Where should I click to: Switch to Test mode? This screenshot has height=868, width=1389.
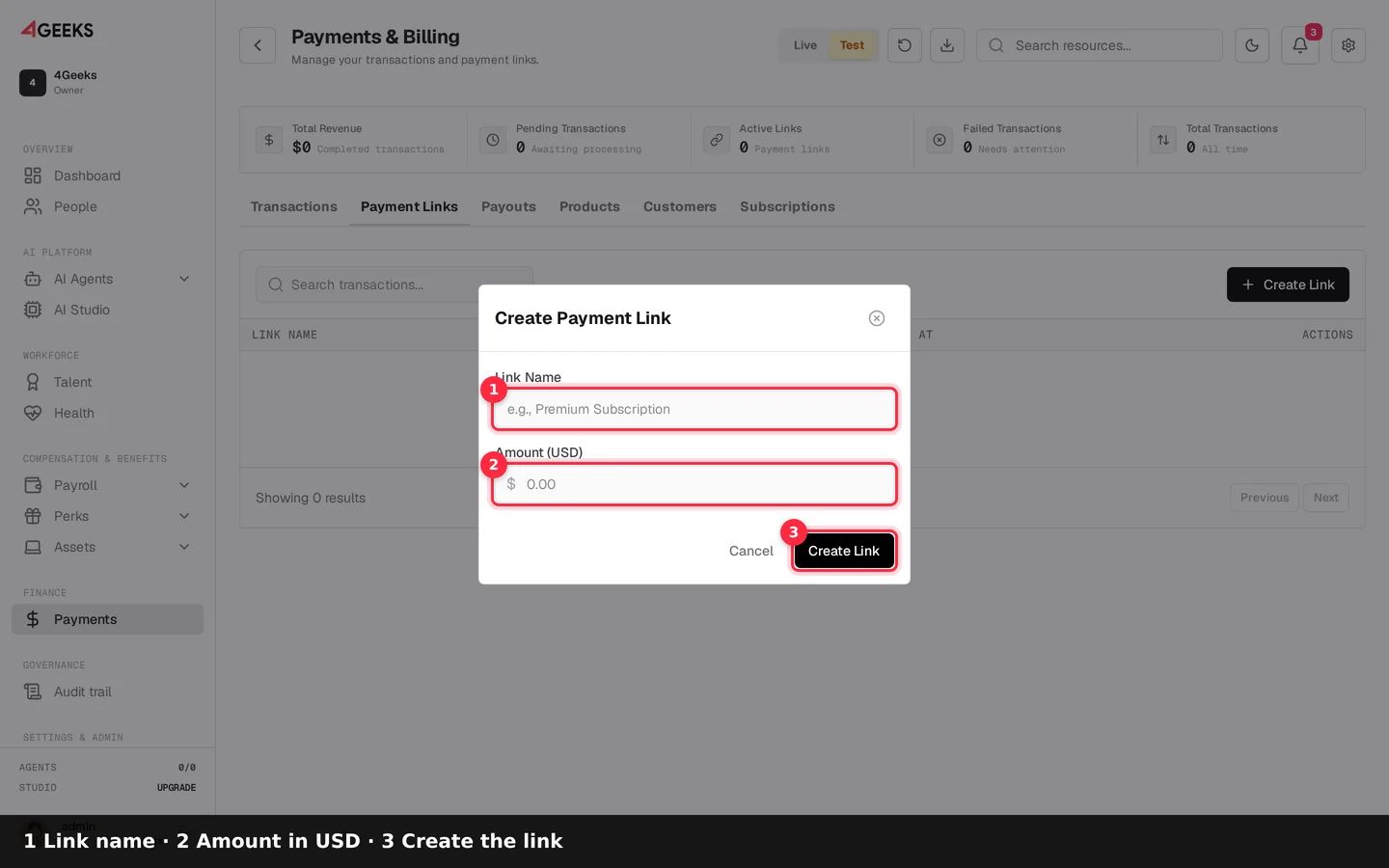852,45
